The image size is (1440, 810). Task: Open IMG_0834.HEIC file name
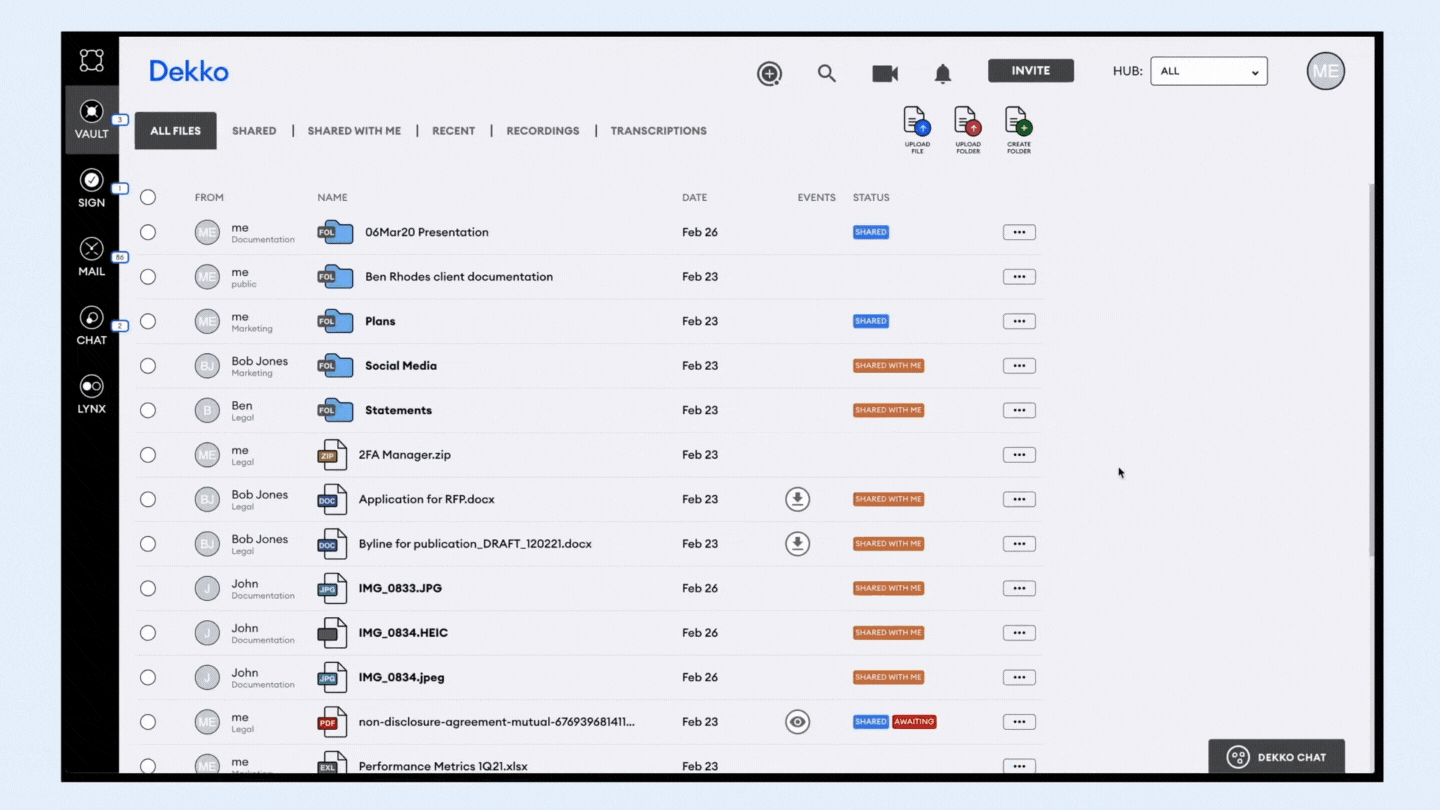403,633
